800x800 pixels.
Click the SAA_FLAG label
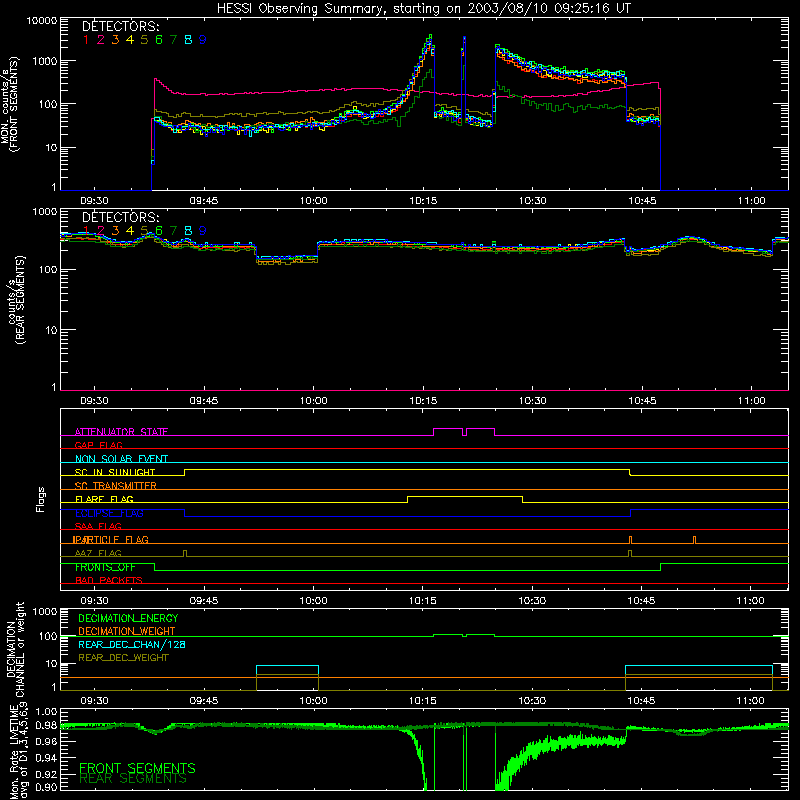(98, 526)
